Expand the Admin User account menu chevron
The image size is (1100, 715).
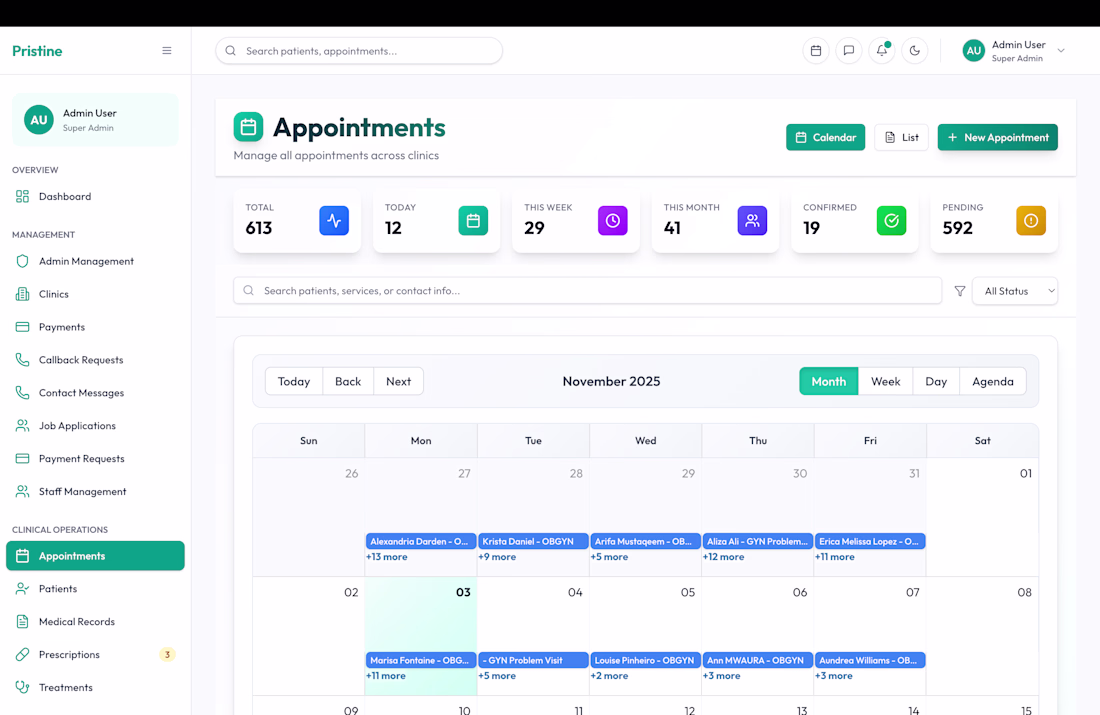tap(1061, 51)
